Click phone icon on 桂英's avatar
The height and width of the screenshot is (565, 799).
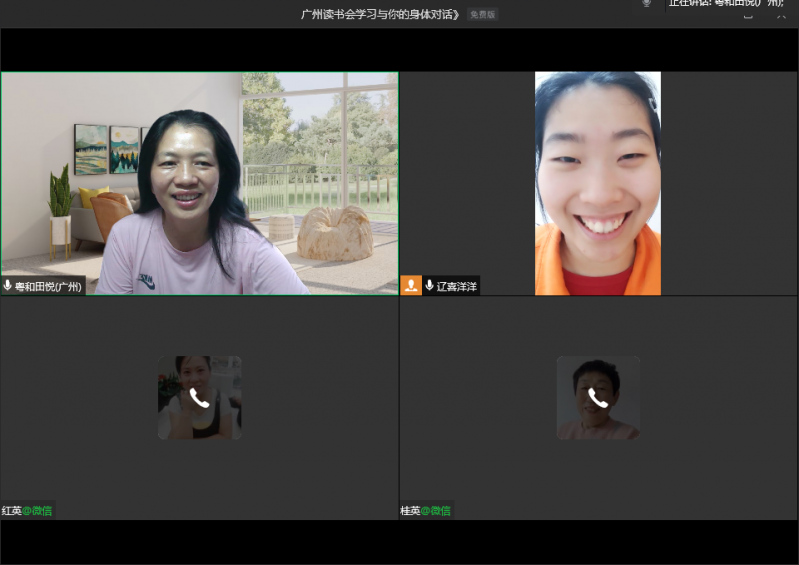point(598,398)
